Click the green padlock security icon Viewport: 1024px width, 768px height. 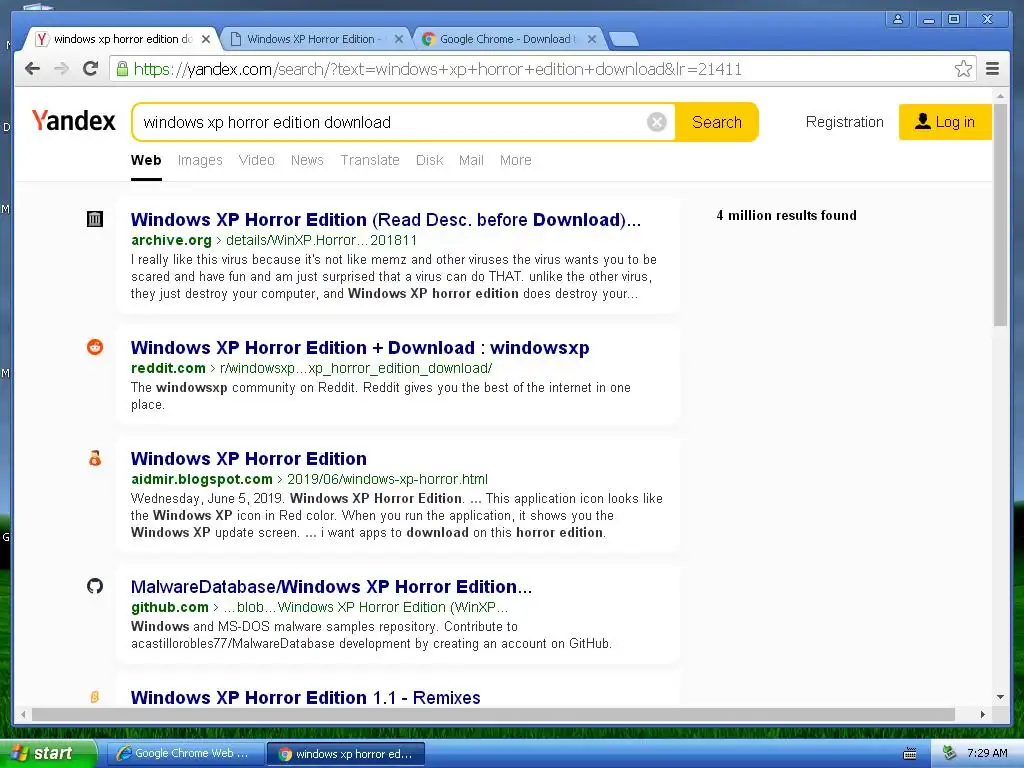(x=122, y=69)
